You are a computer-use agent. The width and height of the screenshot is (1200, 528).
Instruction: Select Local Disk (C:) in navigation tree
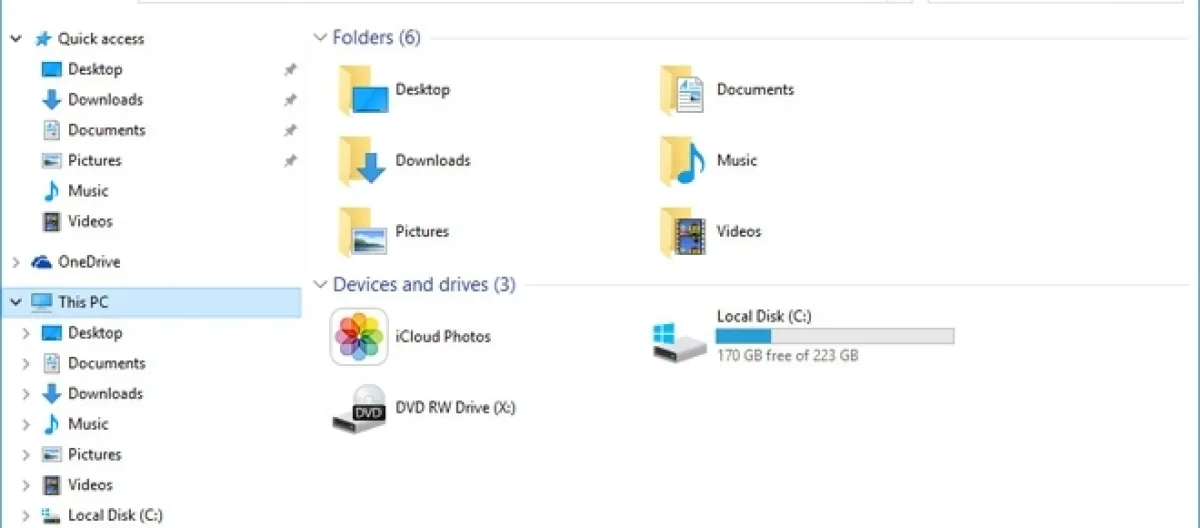[x=114, y=515]
